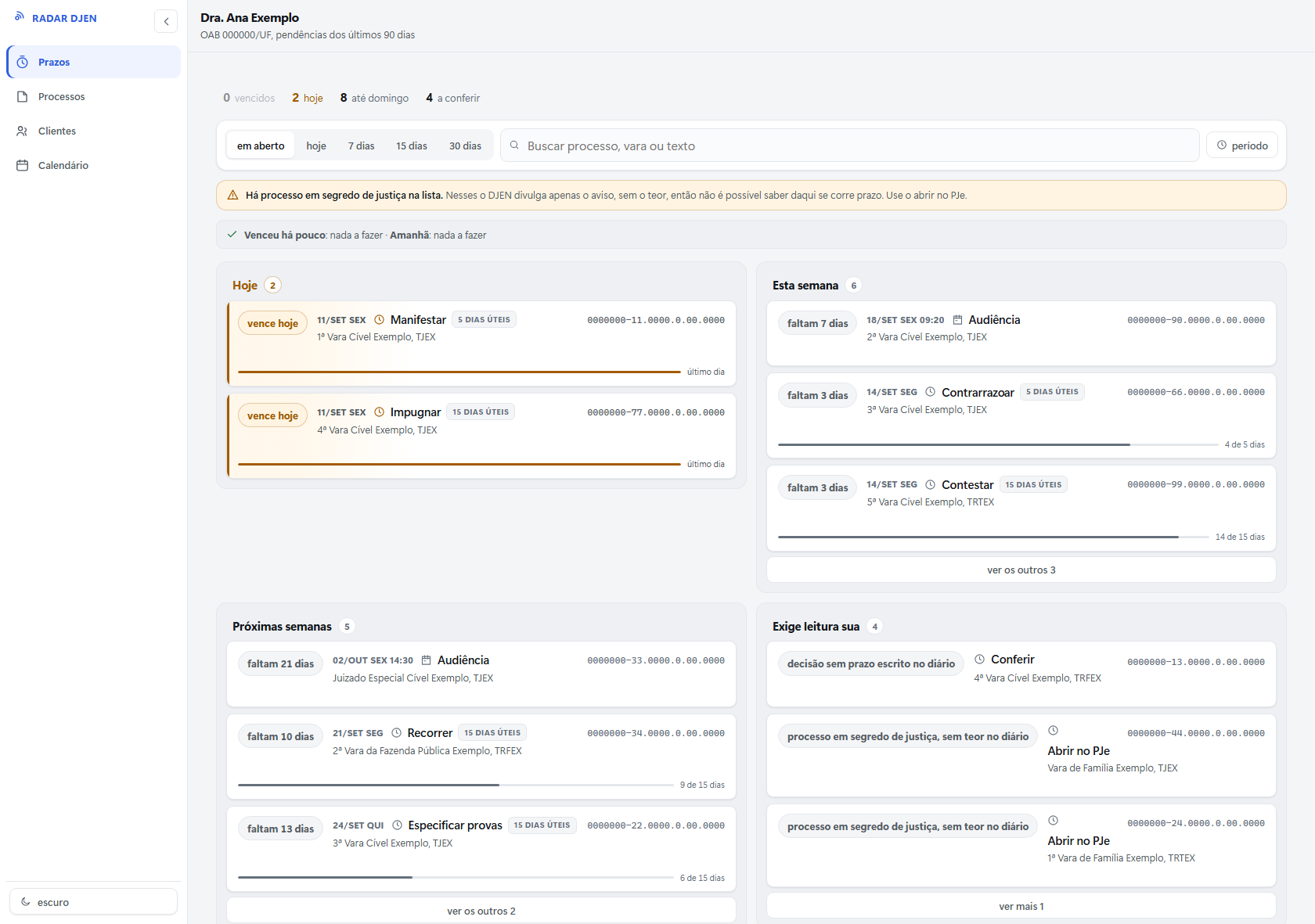Select the '30 dias' filter tab
The width and height of the screenshot is (1315, 924).
tap(465, 146)
